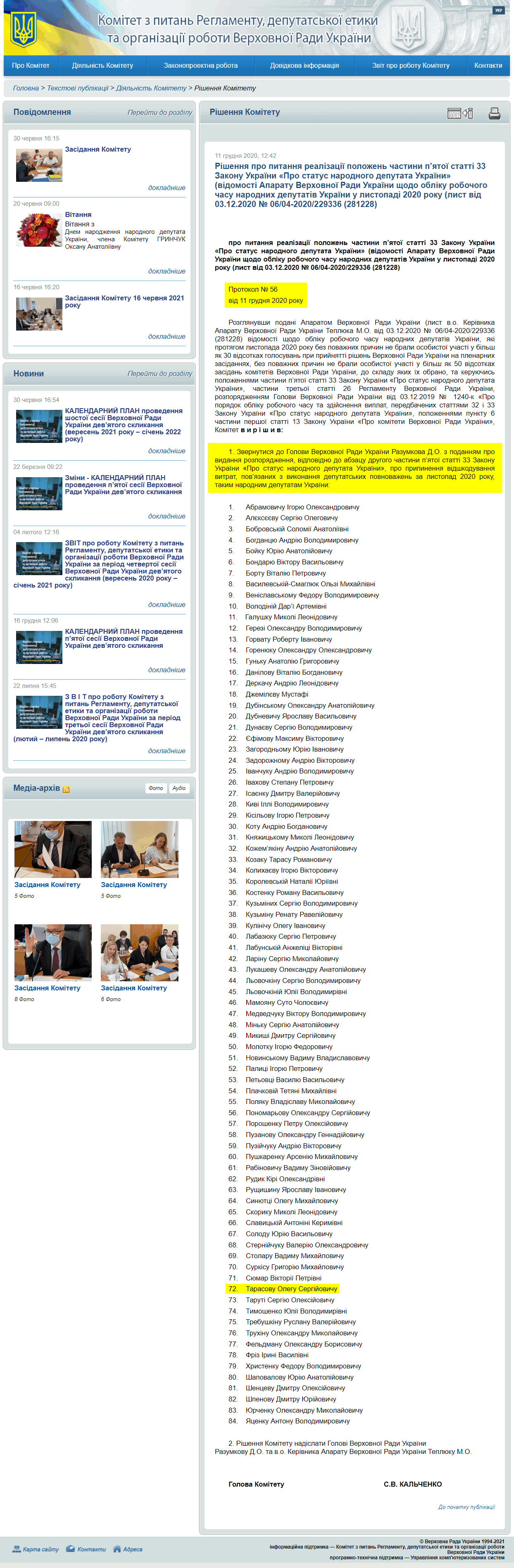
Task: Click the Карта сайту footer icon
Action: pos(17,1549)
